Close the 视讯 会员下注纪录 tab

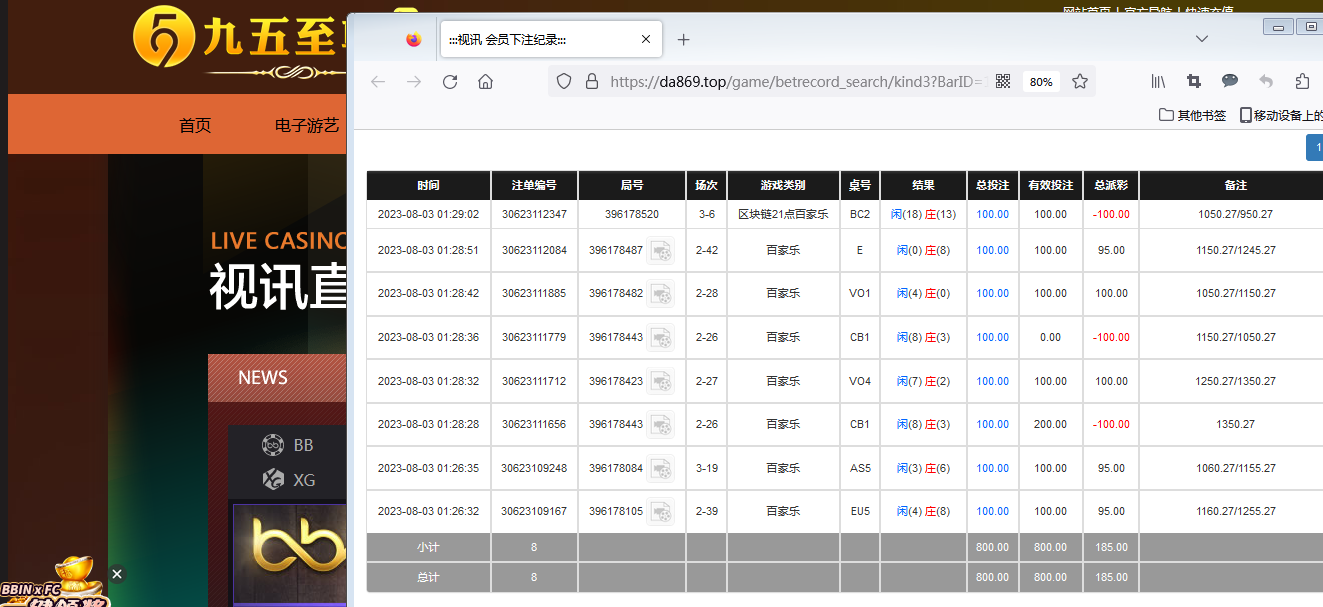point(646,40)
